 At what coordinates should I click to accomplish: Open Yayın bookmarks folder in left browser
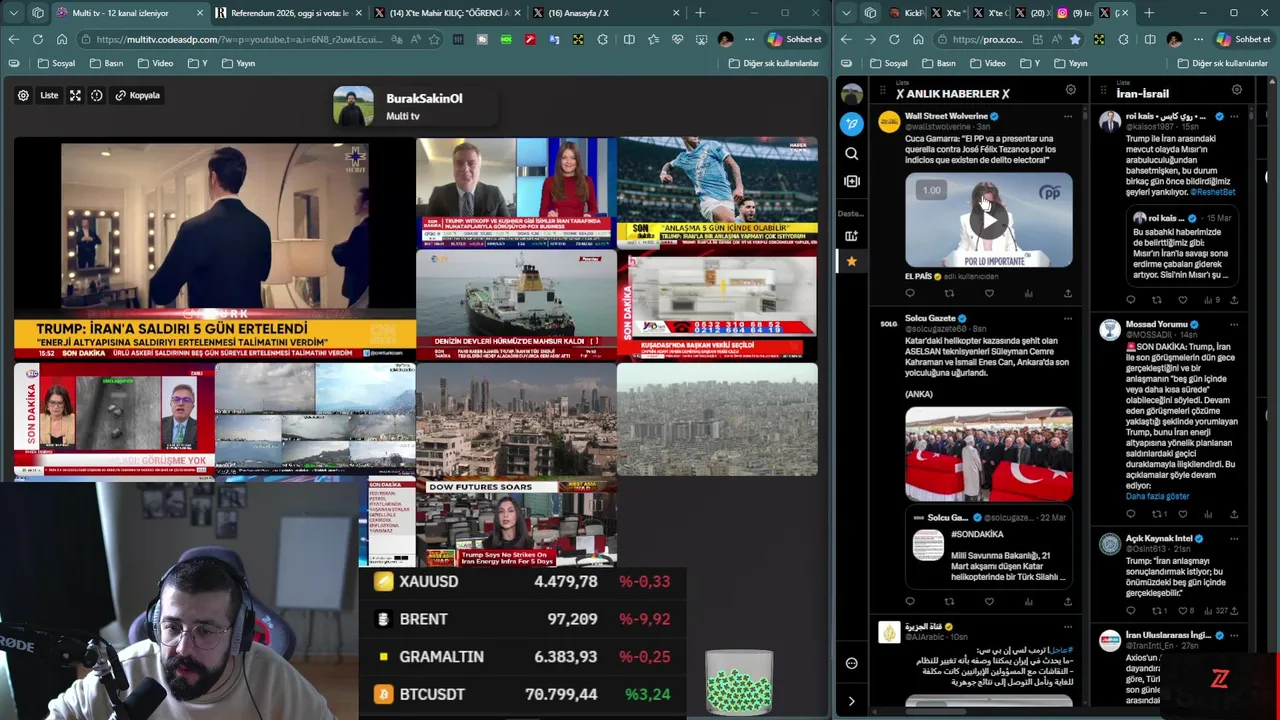tap(238, 63)
